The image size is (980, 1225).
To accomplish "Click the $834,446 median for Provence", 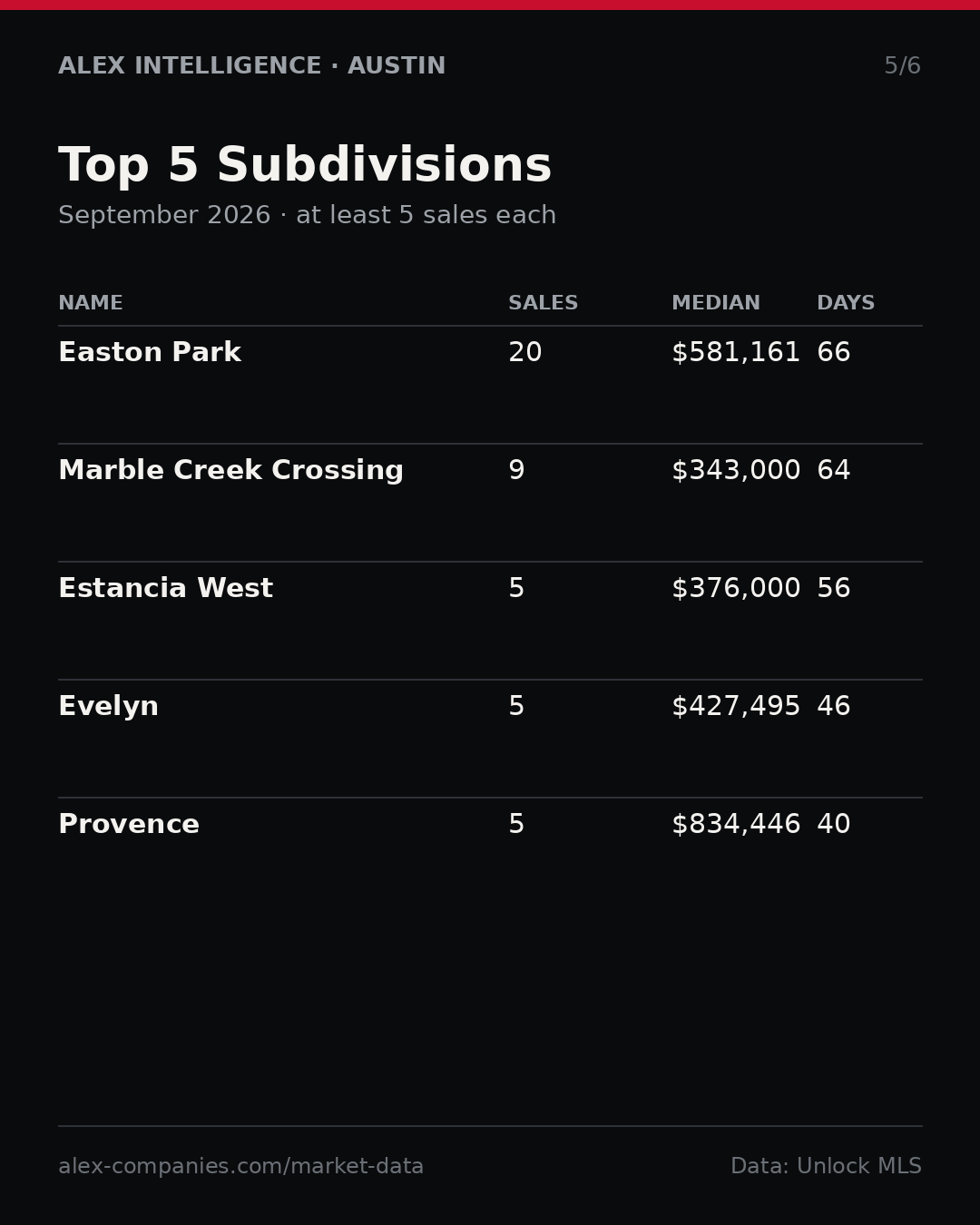I will click(x=736, y=825).
